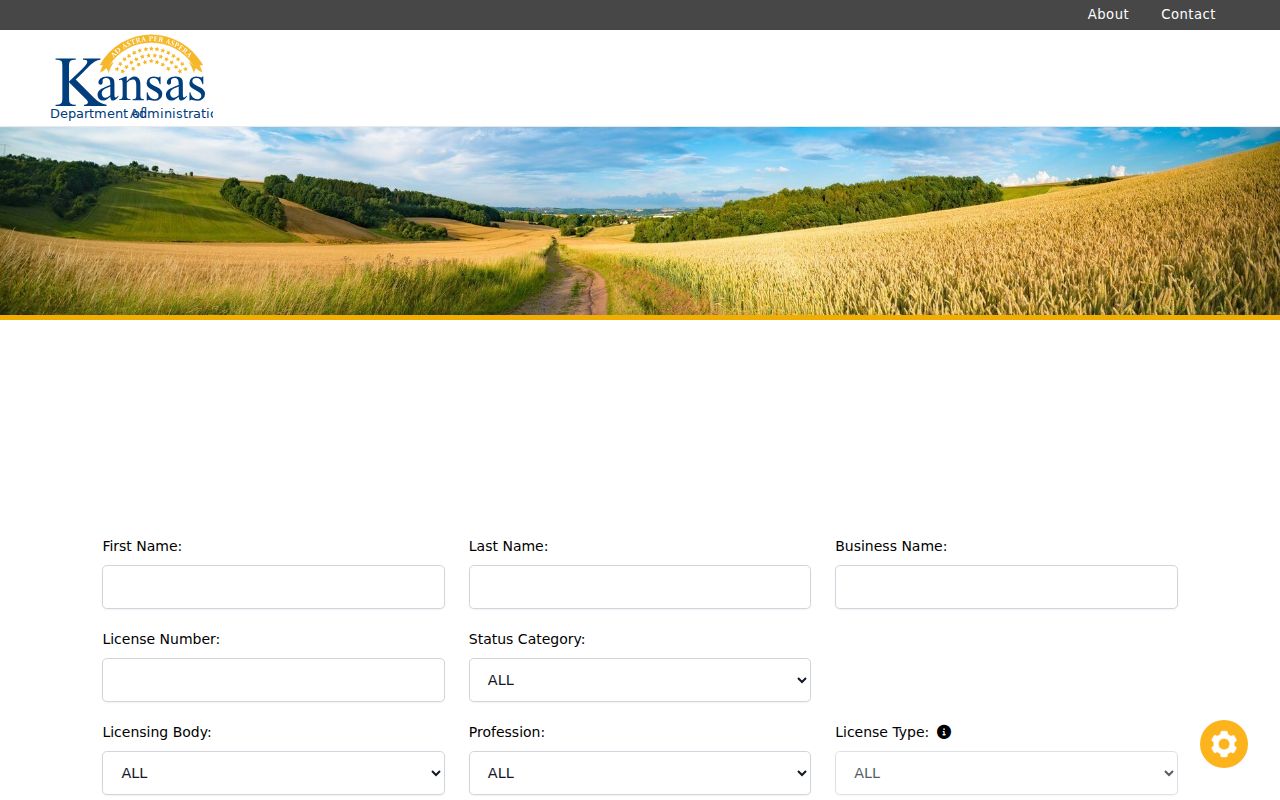The width and height of the screenshot is (1280, 800).
Task: Click the 'Last Name:' label
Action: 508,546
